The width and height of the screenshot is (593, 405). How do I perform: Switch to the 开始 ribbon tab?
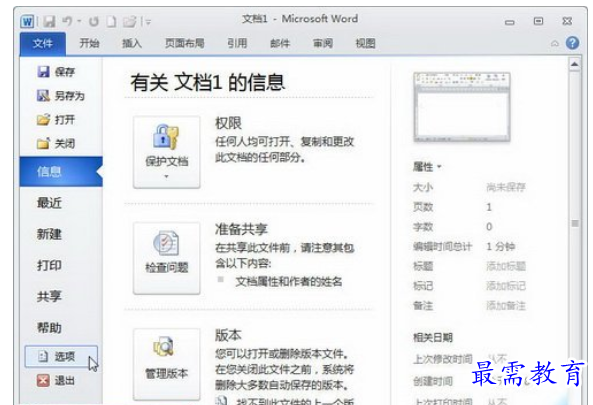[x=89, y=43]
